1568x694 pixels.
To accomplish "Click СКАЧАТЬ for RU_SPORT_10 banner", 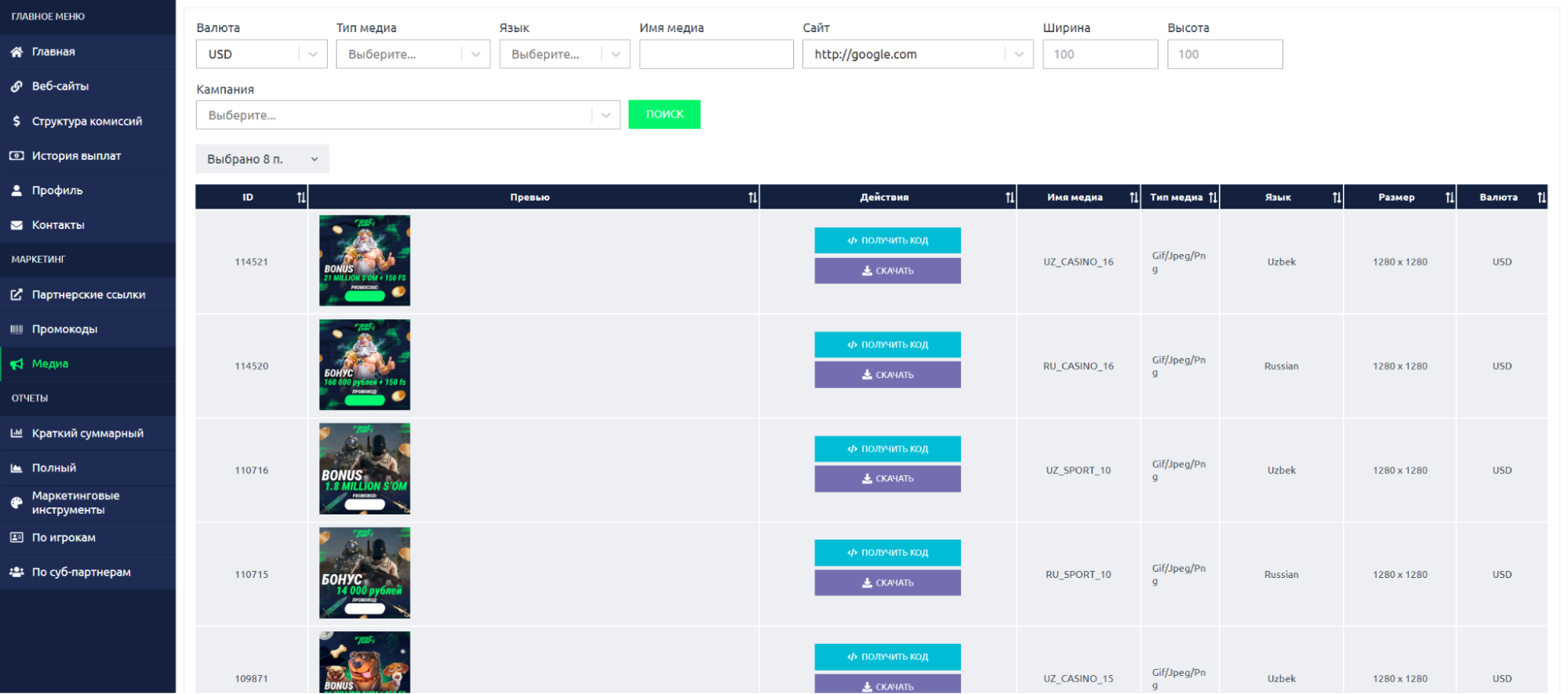I will (887, 583).
